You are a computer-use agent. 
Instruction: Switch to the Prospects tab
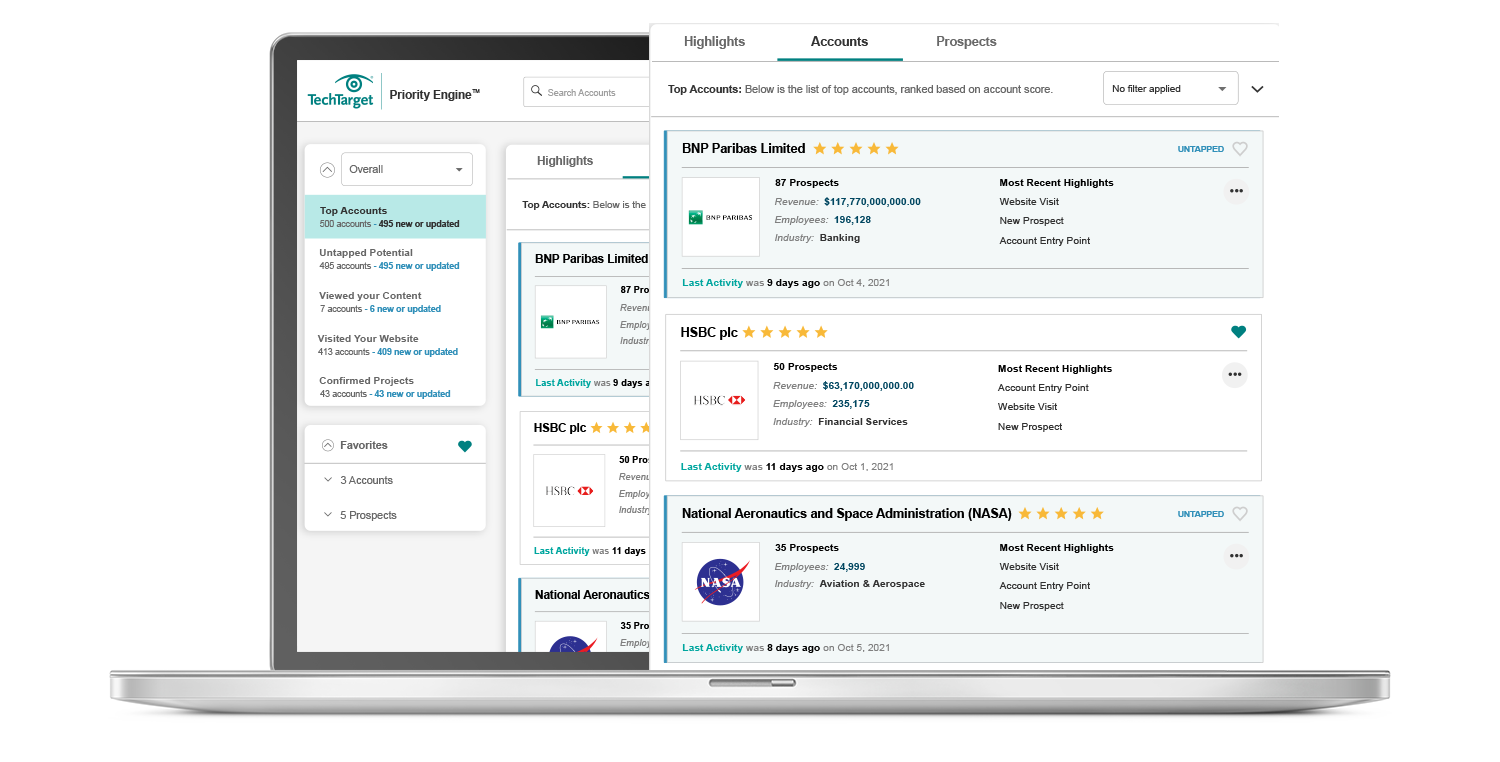coord(966,42)
